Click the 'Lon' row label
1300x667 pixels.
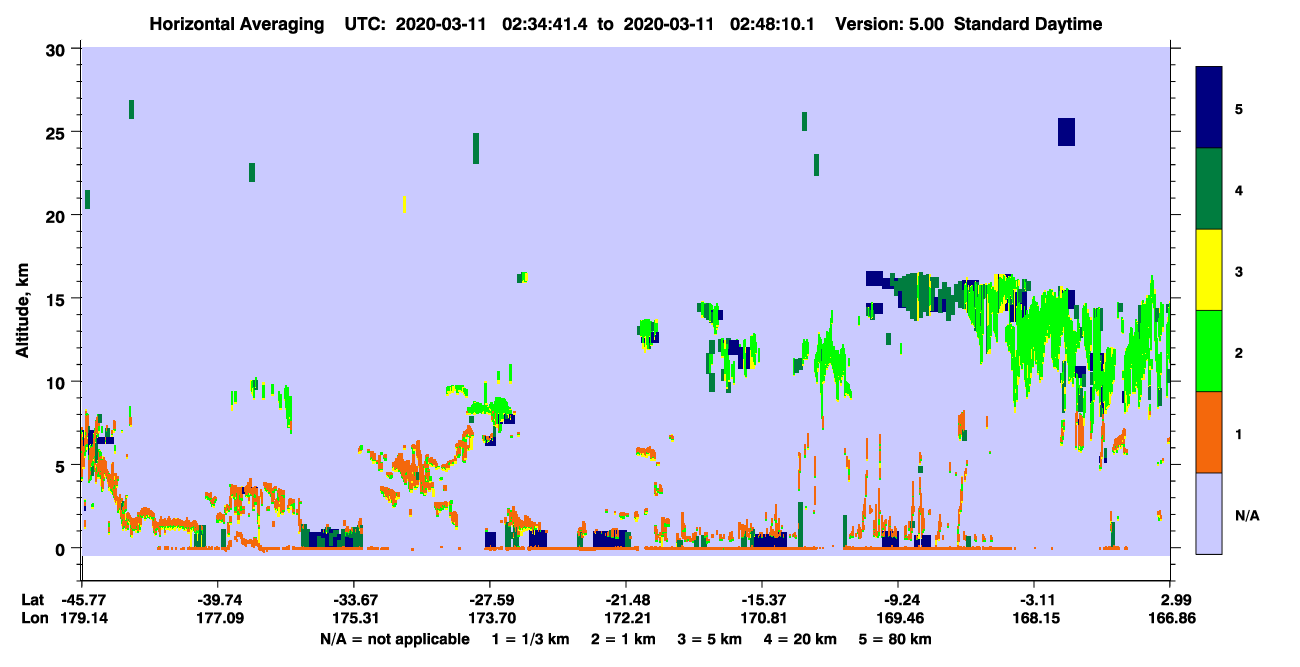pyautogui.click(x=33, y=618)
